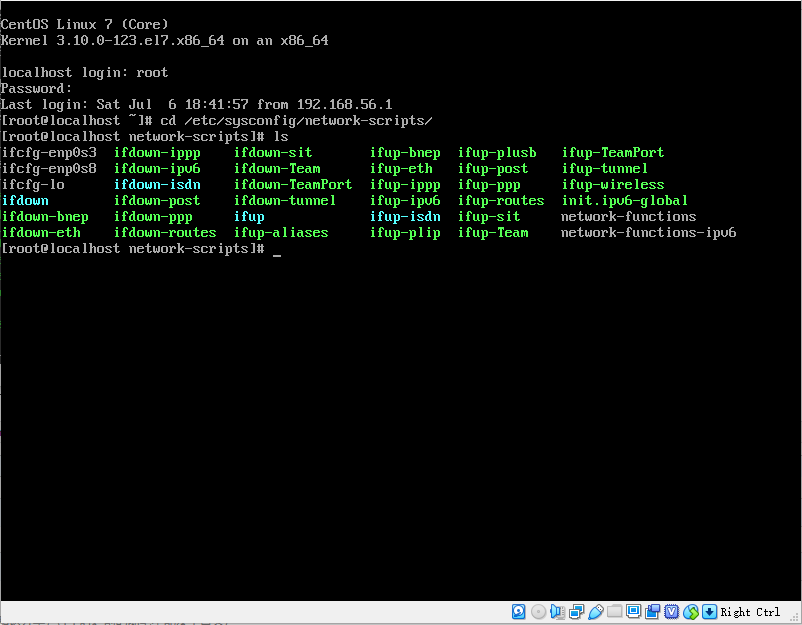The image size is (802, 625).
Task: Click the ifup-bnep script name
Action: (405, 153)
